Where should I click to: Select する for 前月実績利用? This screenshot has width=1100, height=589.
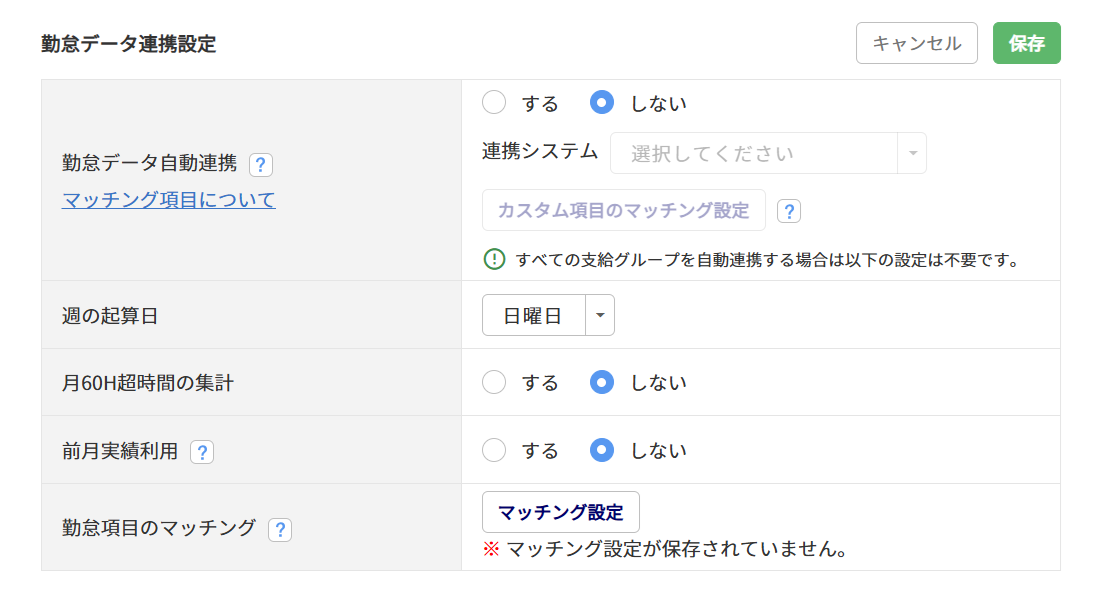click(x=494, y=450)
